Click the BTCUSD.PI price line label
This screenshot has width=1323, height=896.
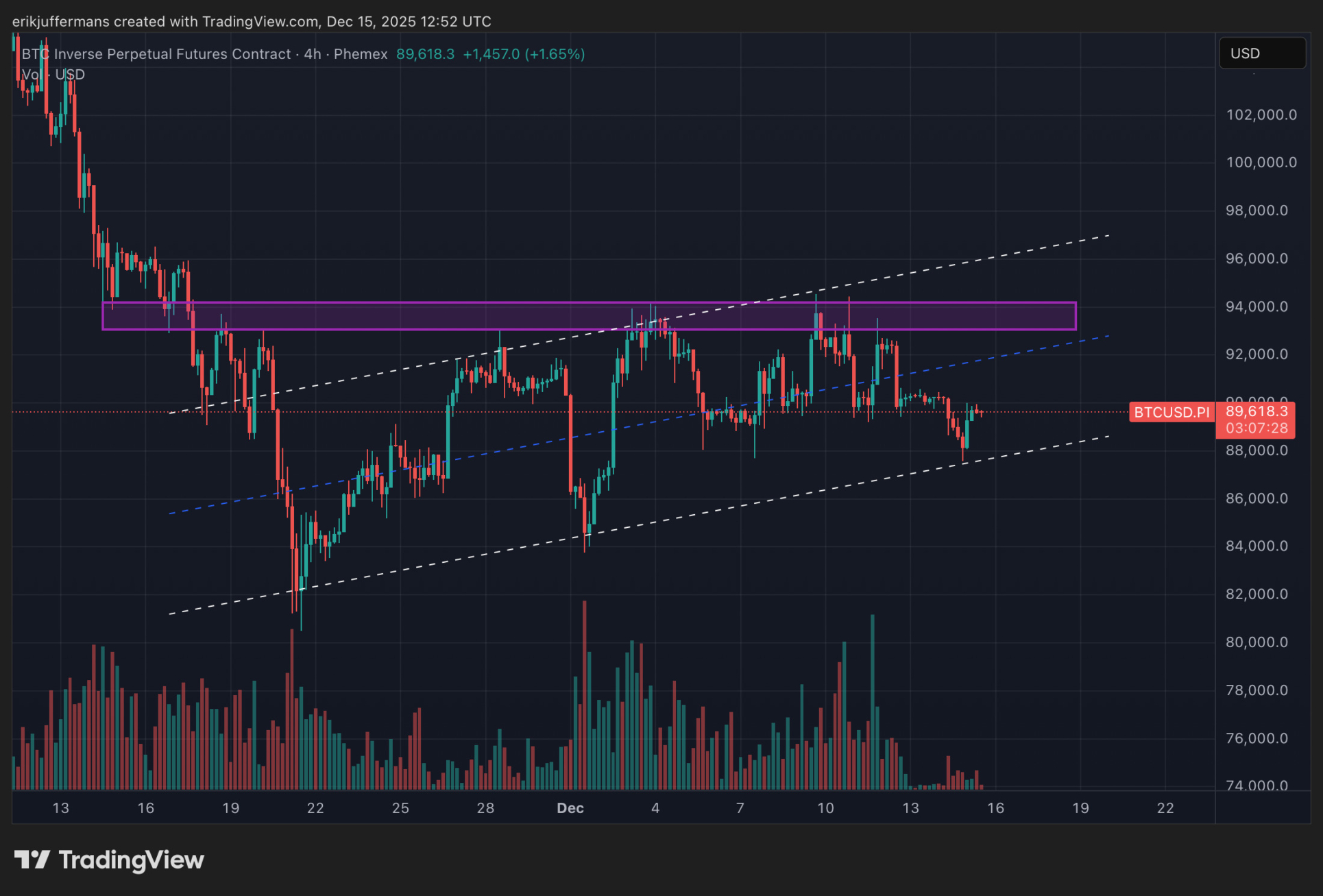1171,412
